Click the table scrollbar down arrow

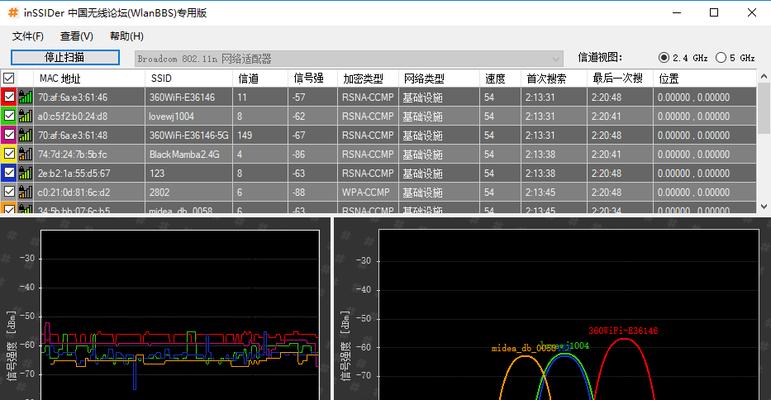pyautogui.click(x=764, y=207)
